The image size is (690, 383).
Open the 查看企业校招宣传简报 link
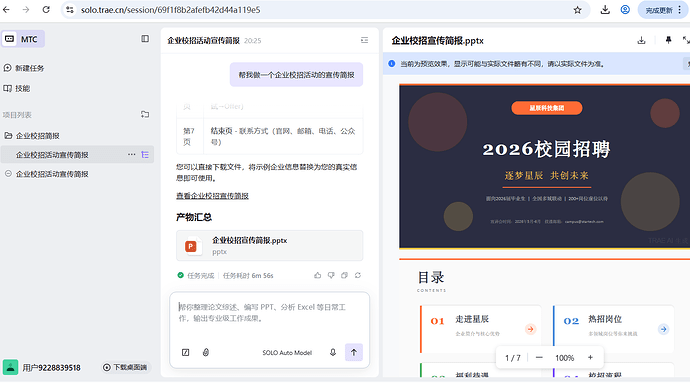(212, 195)
